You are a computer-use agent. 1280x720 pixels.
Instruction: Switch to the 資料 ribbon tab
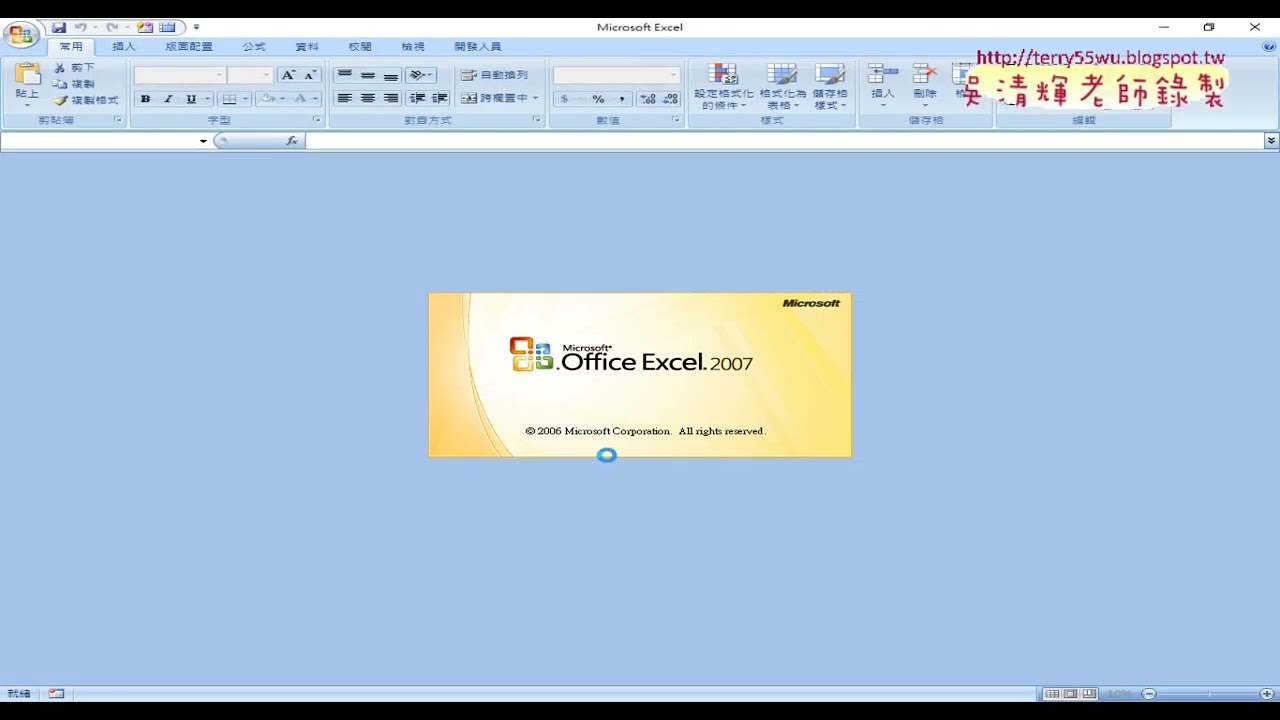307,47
